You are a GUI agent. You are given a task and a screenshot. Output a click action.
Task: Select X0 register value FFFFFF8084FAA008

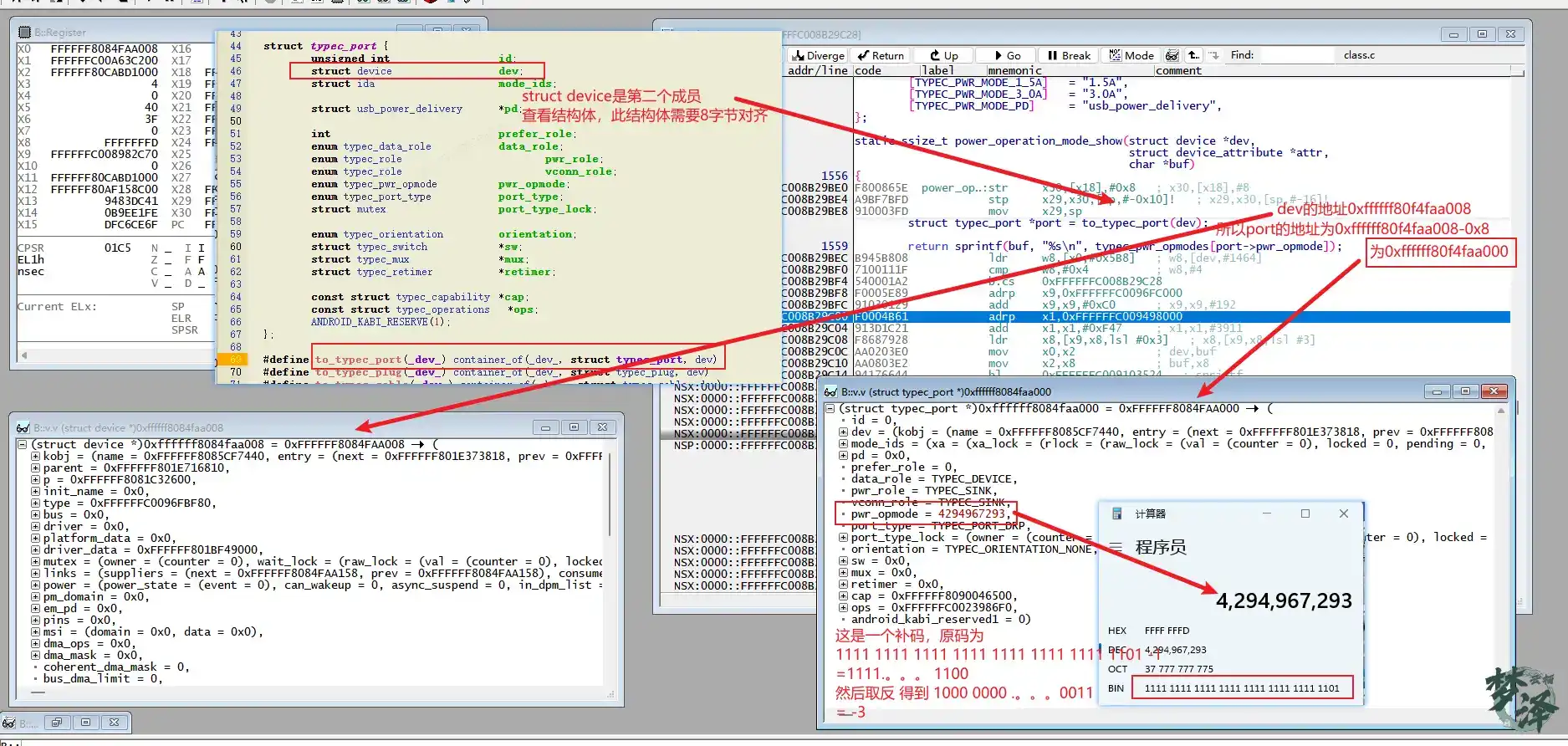point(104,49)
